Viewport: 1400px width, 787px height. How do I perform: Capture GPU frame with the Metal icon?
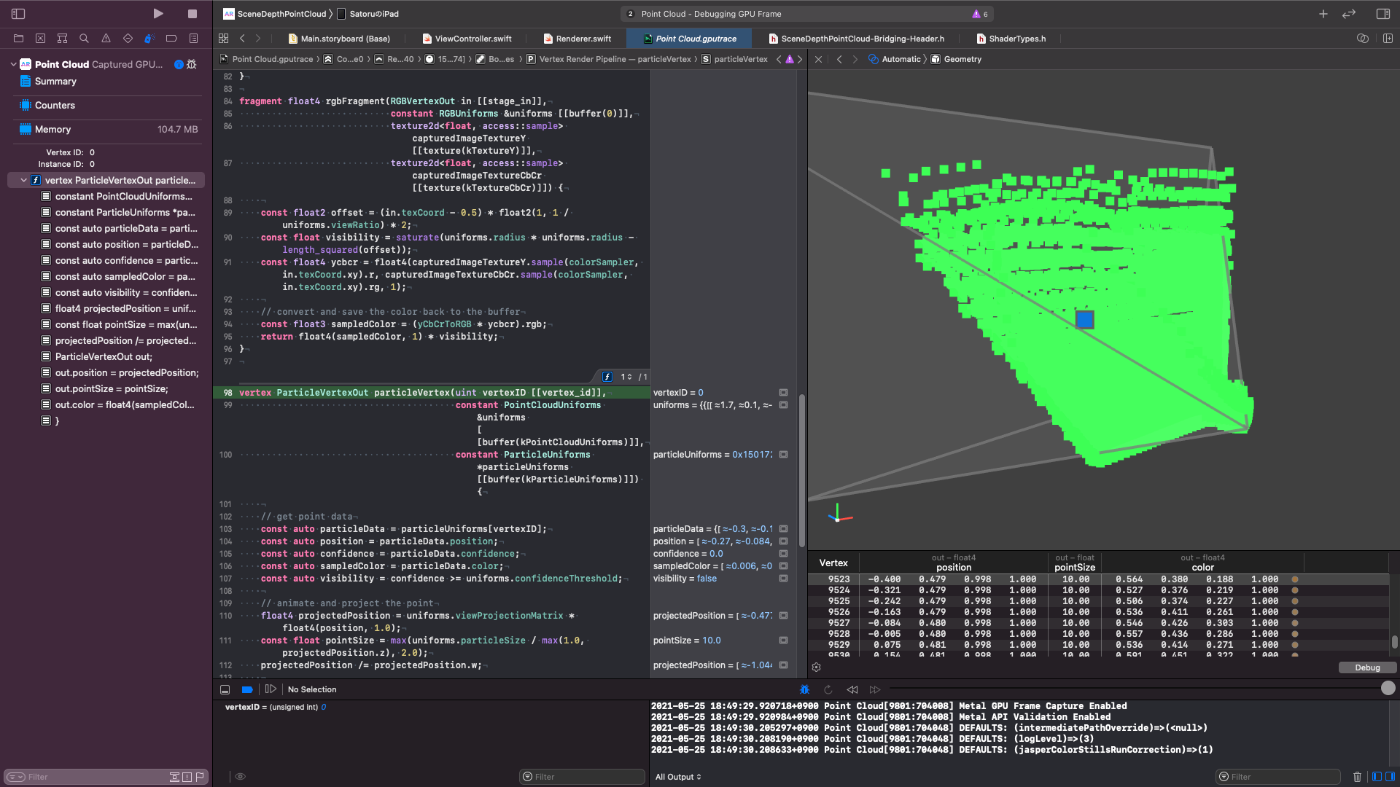pos(805,689)
